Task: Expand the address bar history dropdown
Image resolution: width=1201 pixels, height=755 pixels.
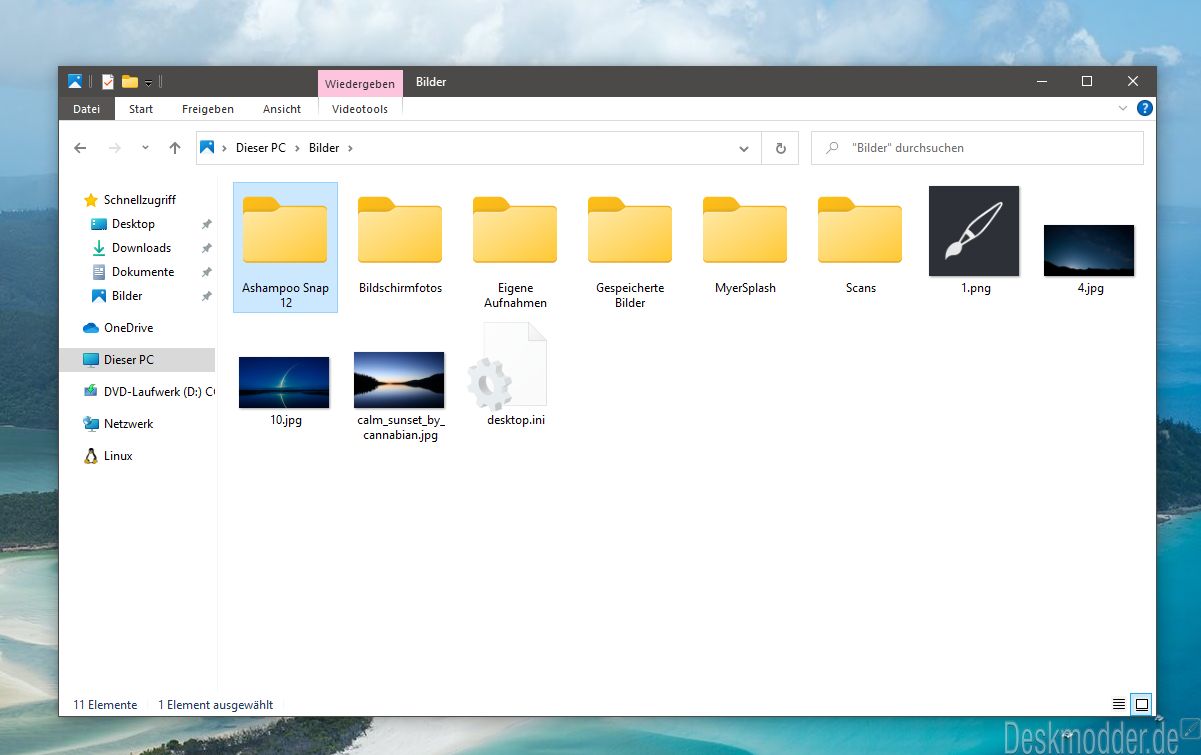Action: tap(744, 148)
